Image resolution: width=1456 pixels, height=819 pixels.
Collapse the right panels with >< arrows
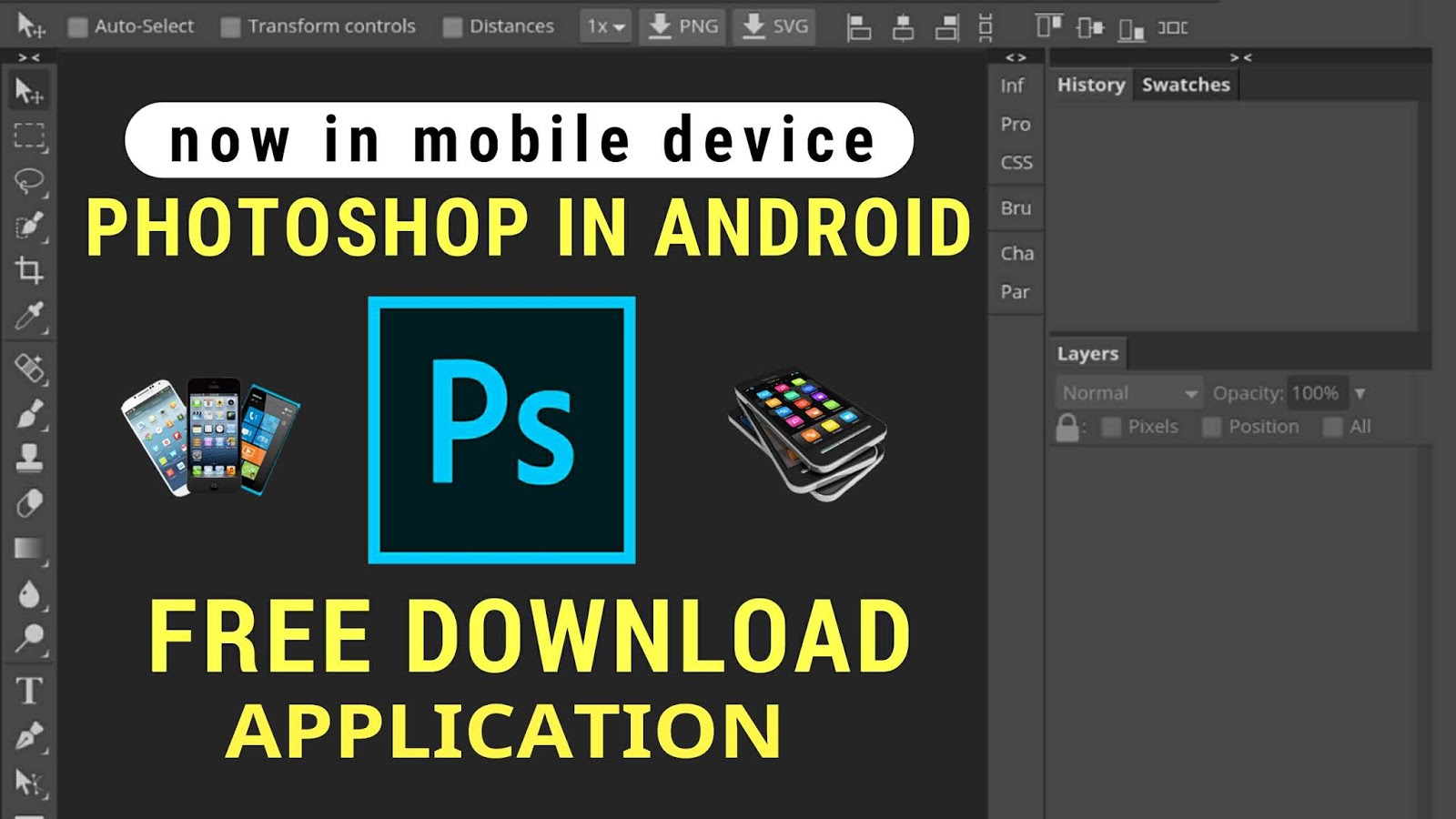(1241, 57)
